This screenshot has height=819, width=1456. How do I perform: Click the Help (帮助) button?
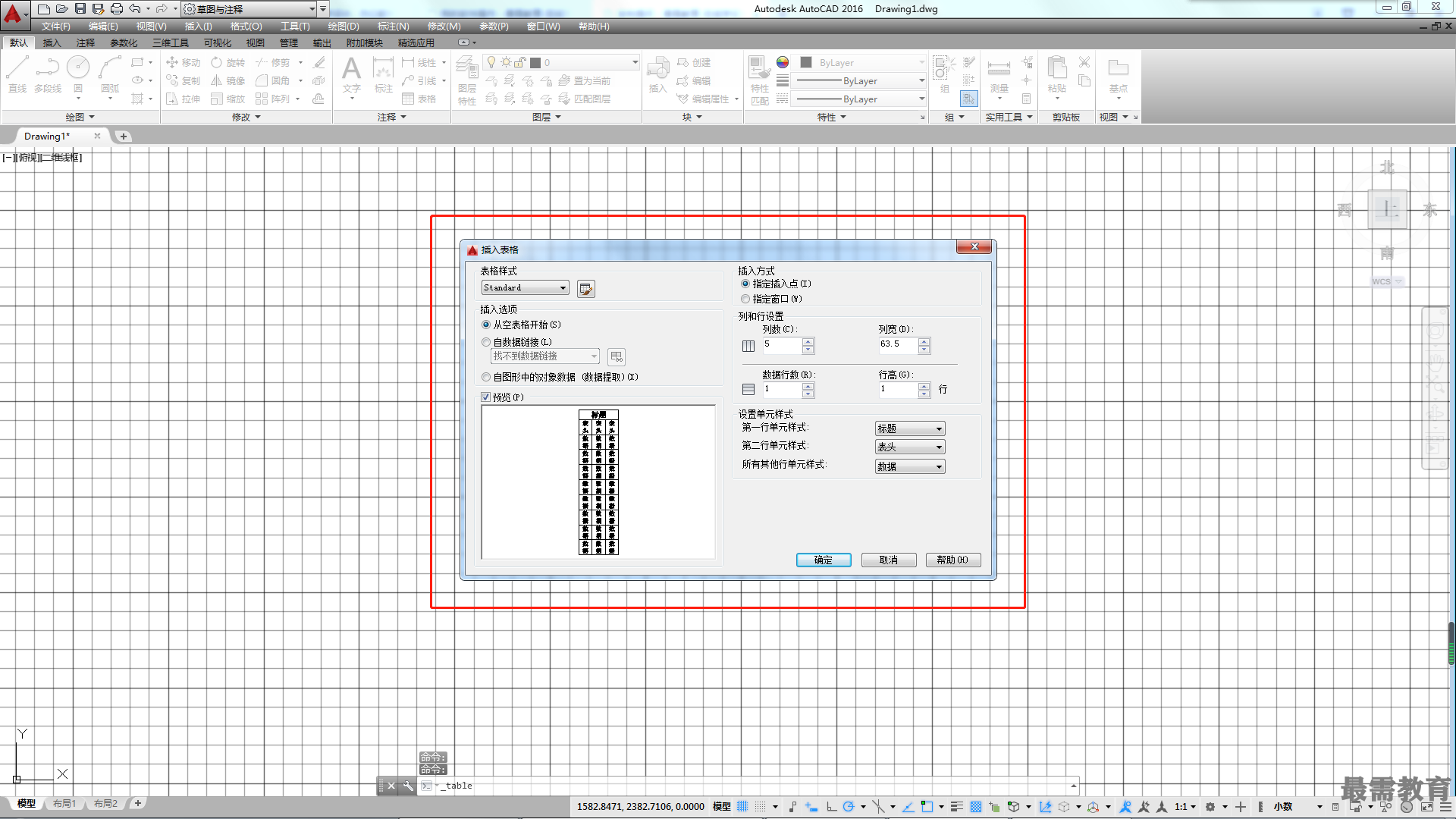click(953, 560)
